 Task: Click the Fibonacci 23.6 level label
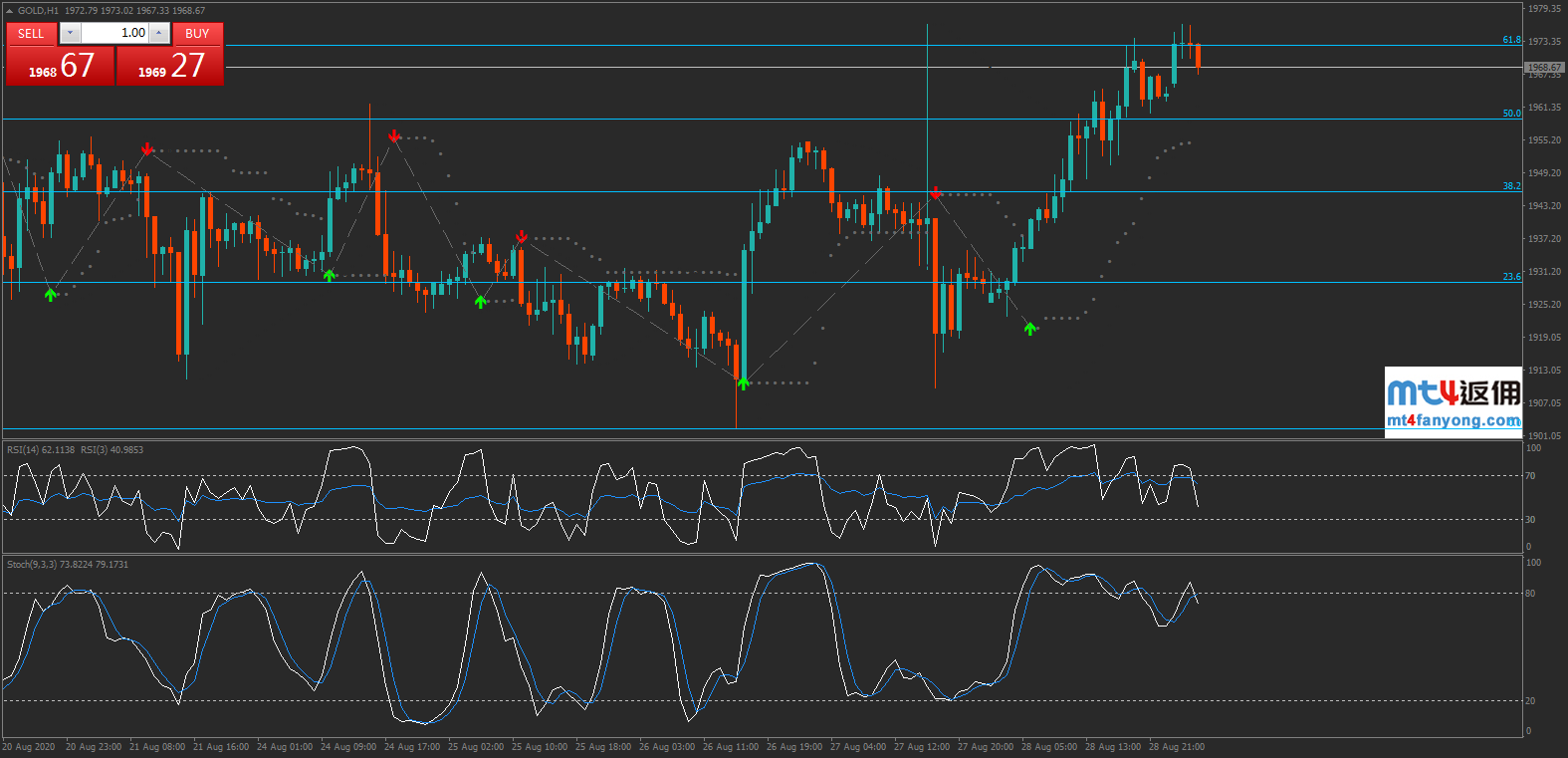[x=1511, y=277]
